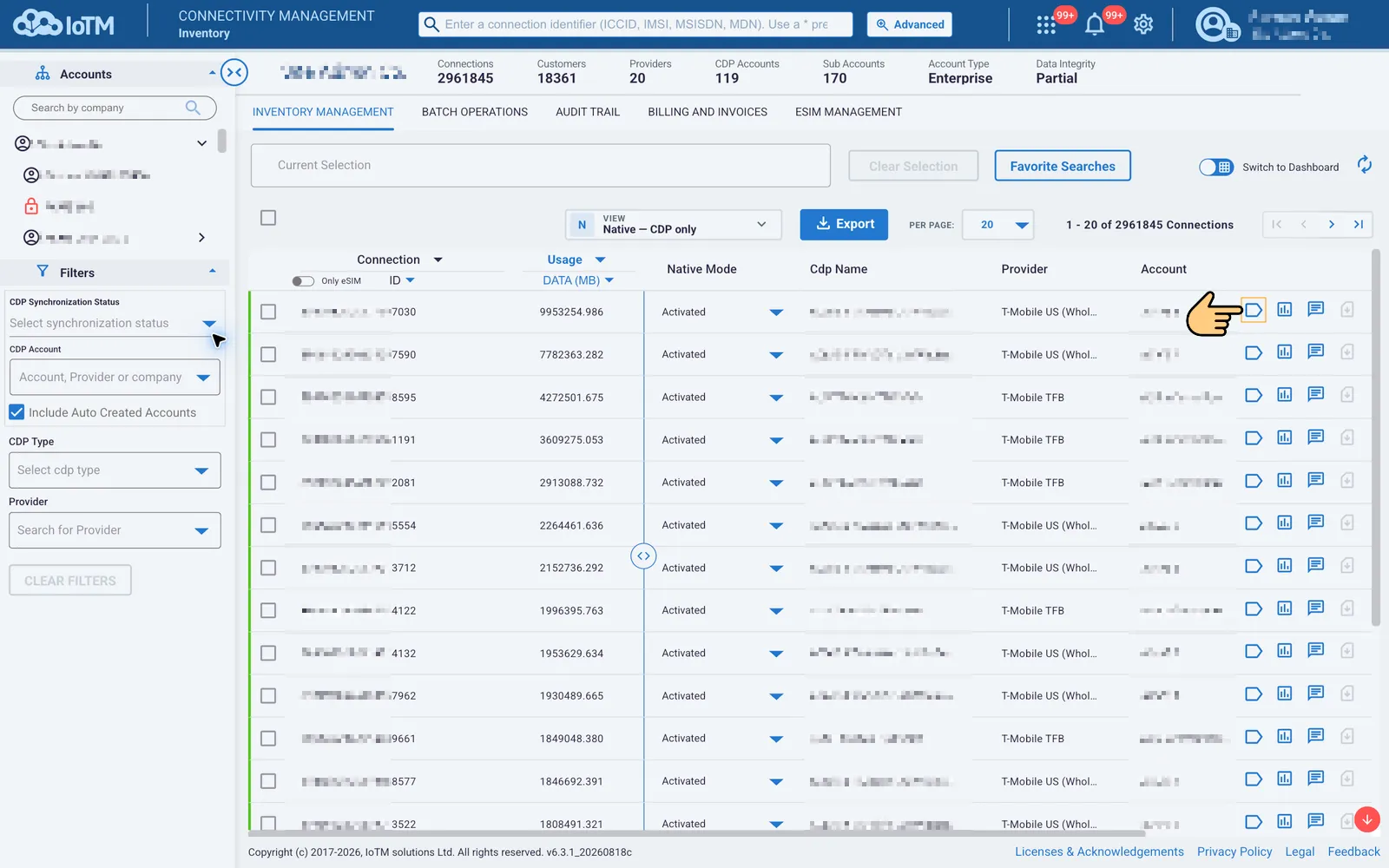1389x868 pixels.
Task: Click tag icon for connection ending 9661
Action: coord(1253,736)
